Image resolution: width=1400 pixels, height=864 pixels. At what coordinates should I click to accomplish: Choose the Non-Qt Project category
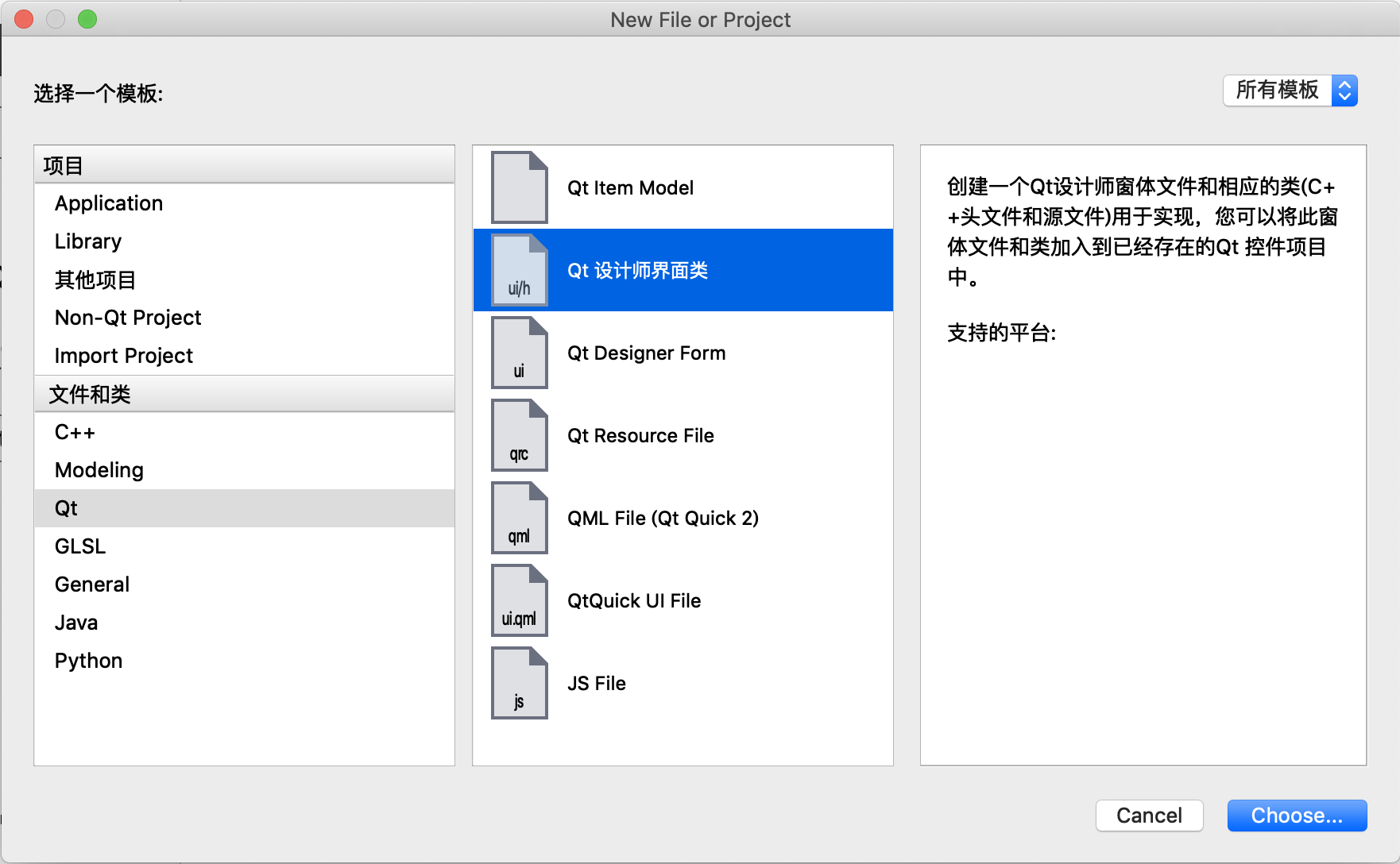click(245, 318)
